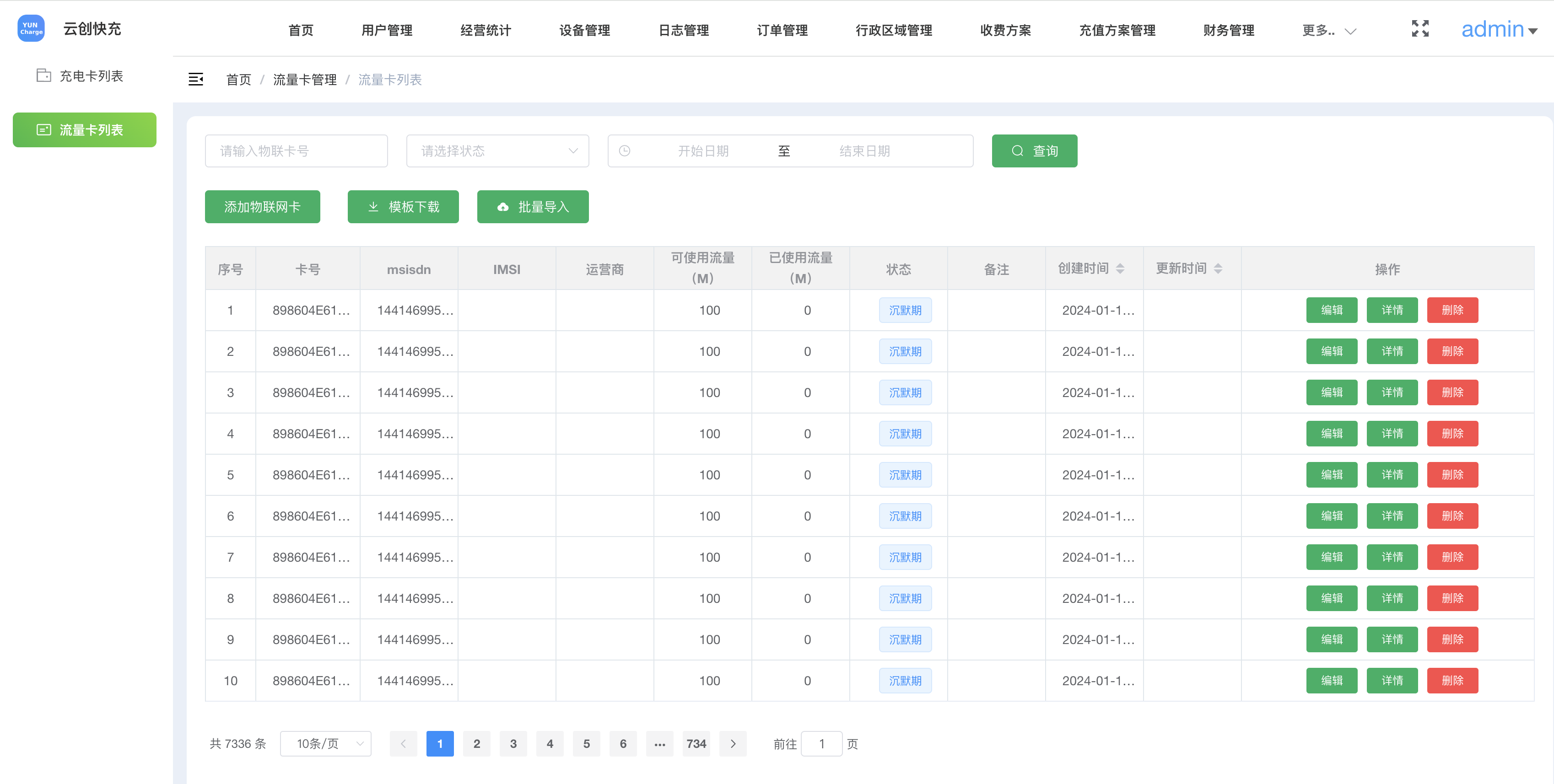Click the 结束日期 end date field
This screenshot has height=784, width=1554.
pos(864,151)
